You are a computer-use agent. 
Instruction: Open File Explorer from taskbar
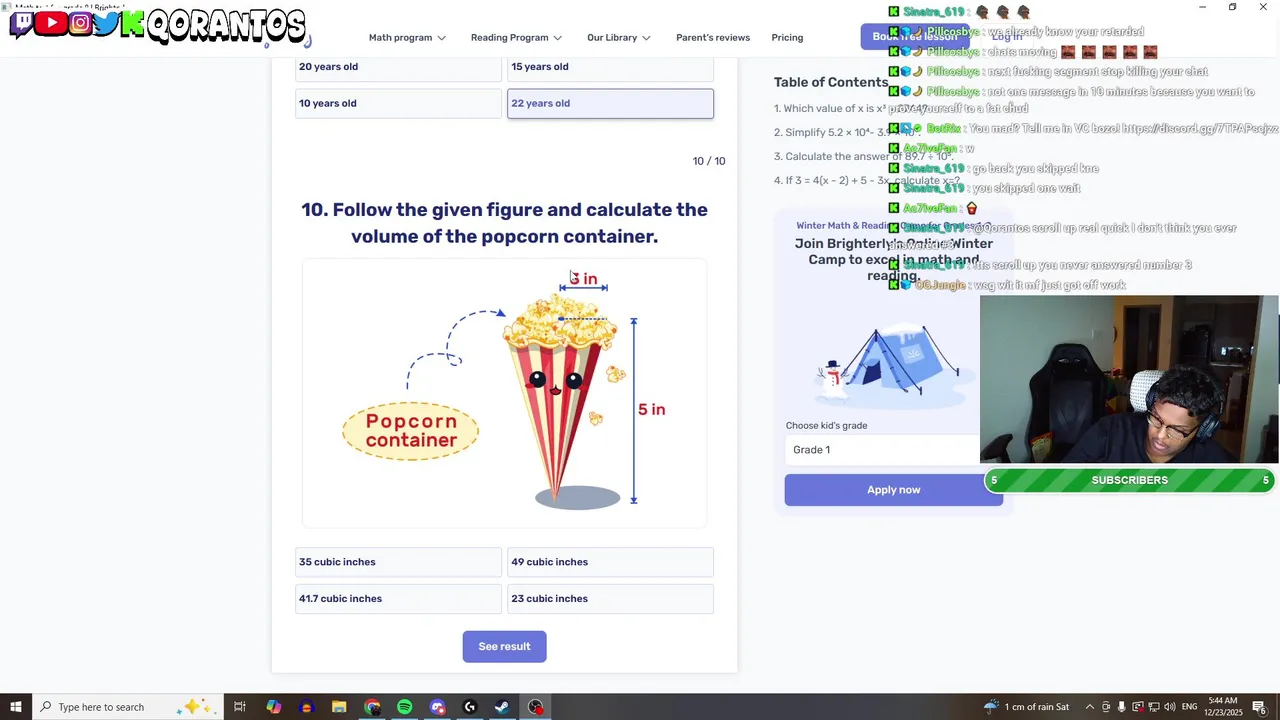tap(339, 707)
